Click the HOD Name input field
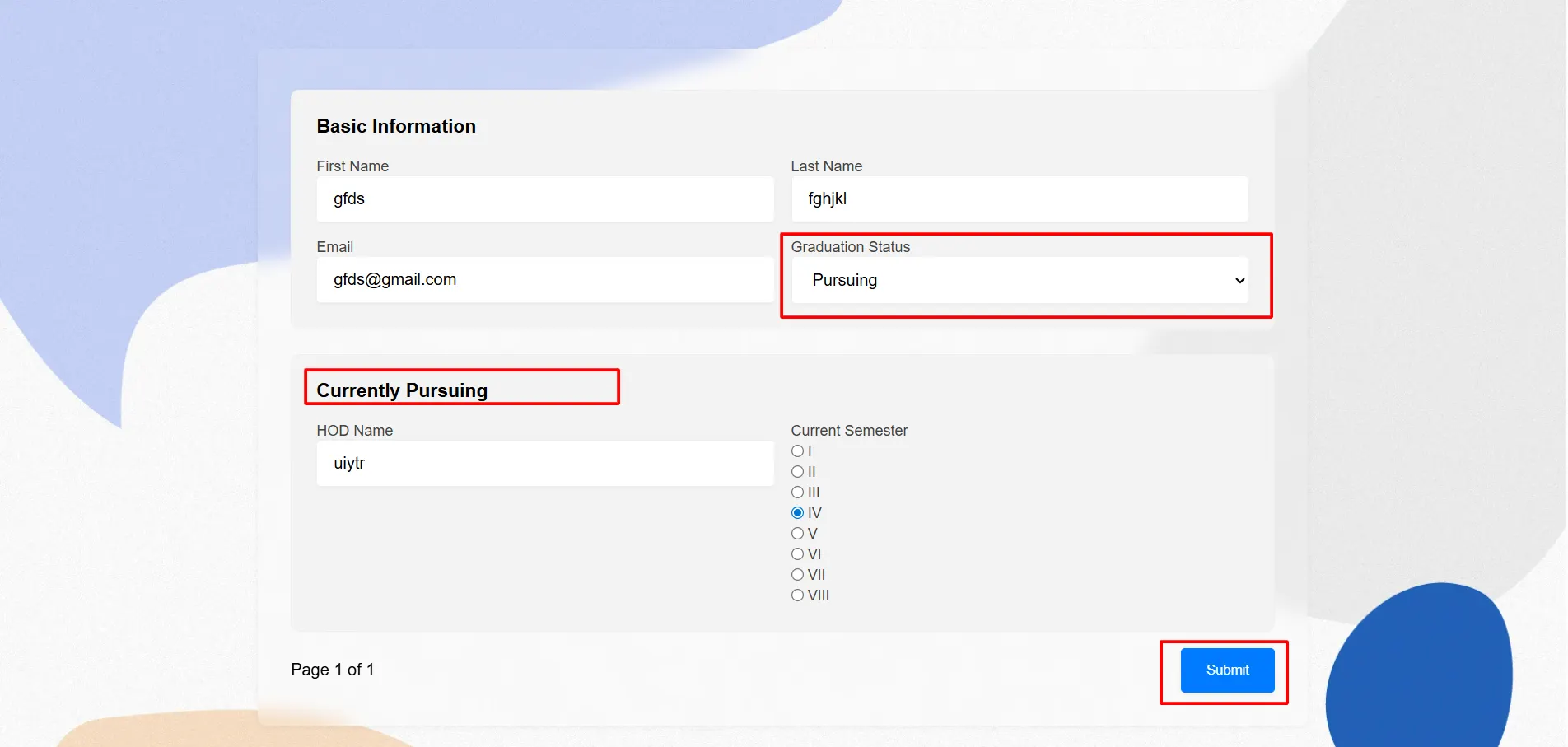 pyautogui.click(x=544, y=464)
